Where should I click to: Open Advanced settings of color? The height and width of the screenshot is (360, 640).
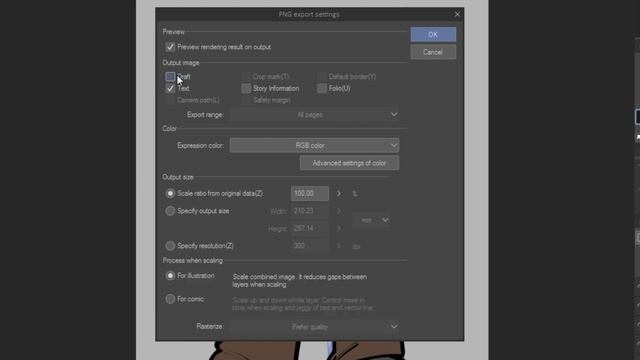(x=349, y=163)
